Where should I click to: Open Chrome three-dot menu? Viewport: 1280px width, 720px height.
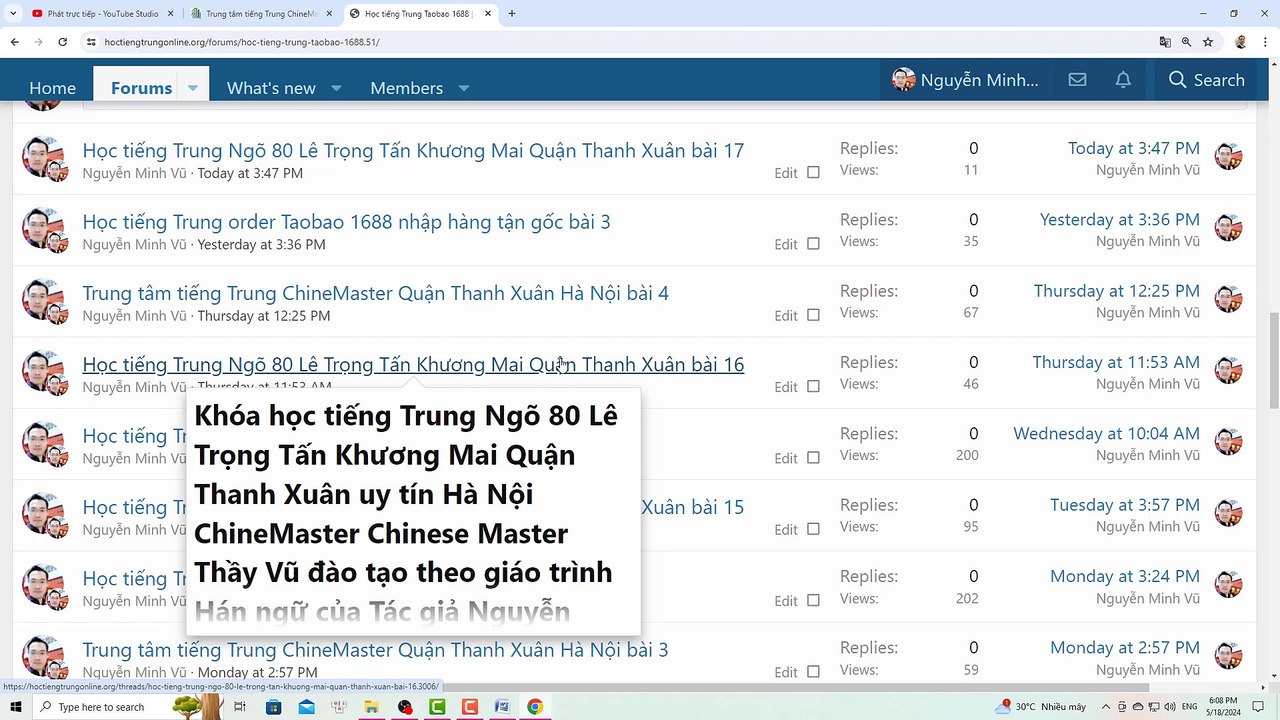click(1263, 42)
